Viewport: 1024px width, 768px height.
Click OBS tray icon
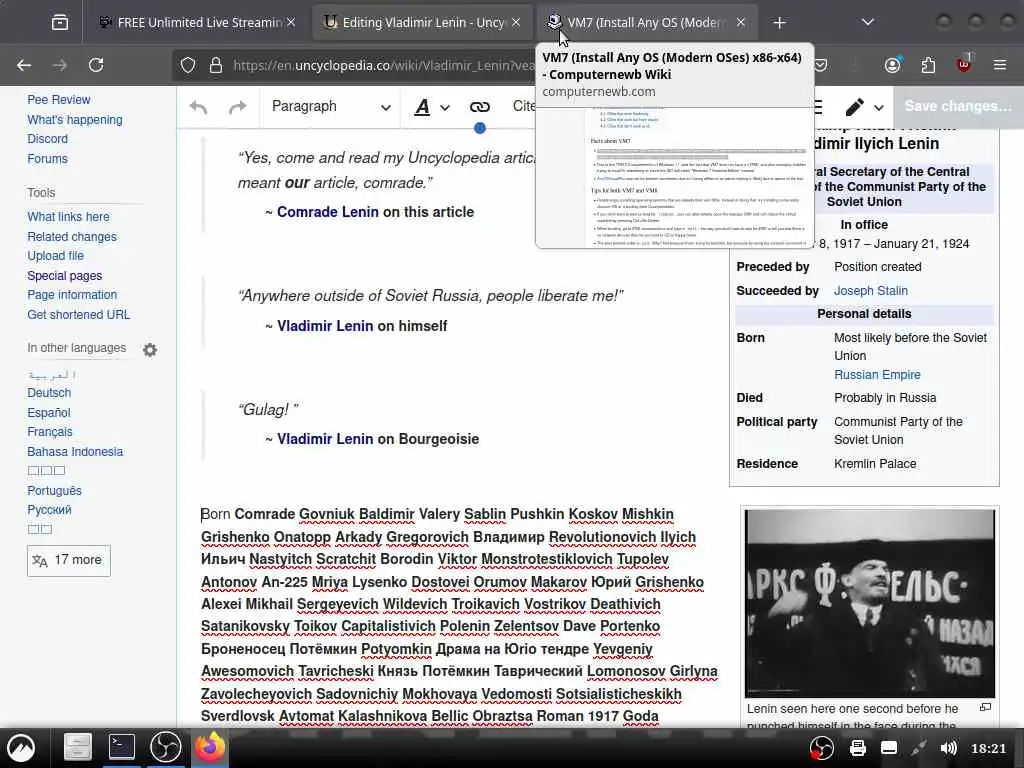click(x=822, y=748)
